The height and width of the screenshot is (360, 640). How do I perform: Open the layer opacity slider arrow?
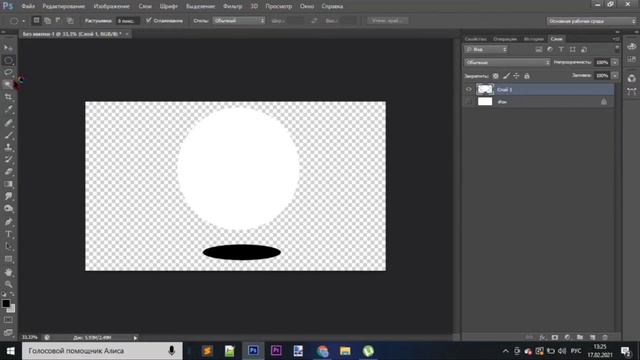tap(615, 62)
